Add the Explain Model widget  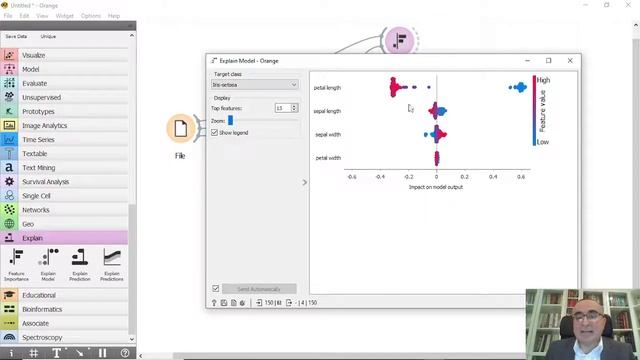point(48,264)
